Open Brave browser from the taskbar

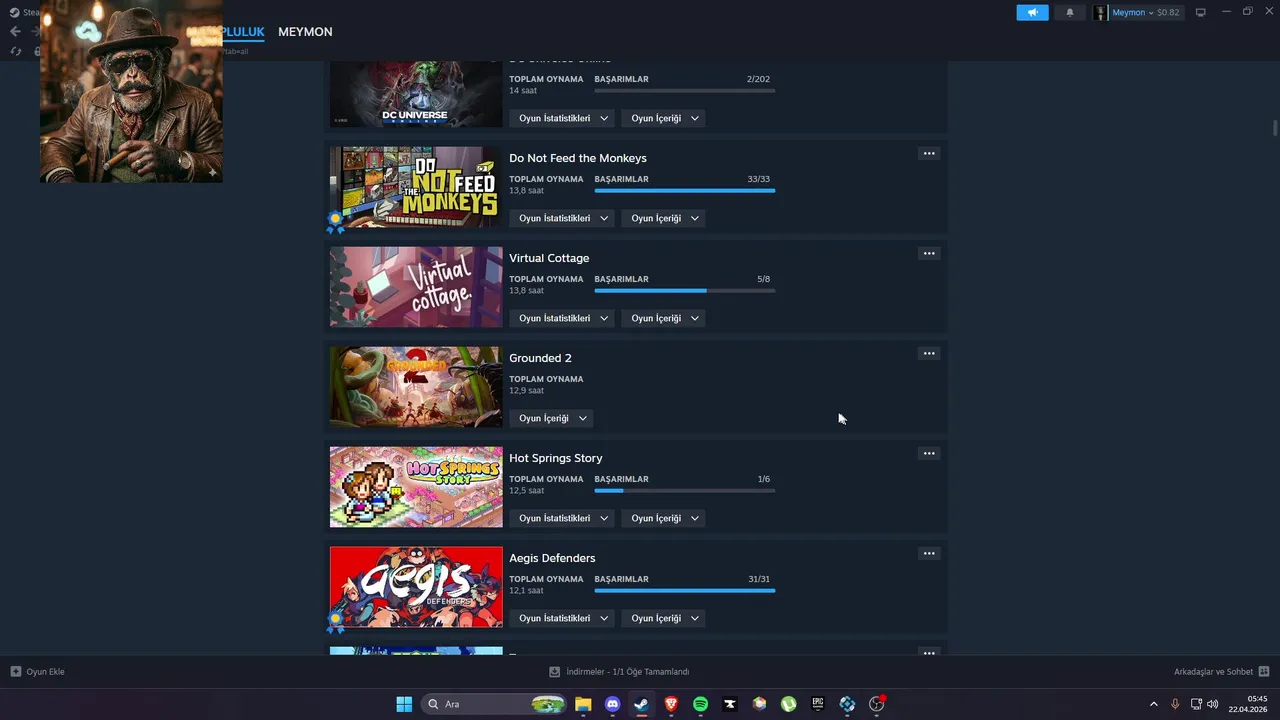coord(671,704)
